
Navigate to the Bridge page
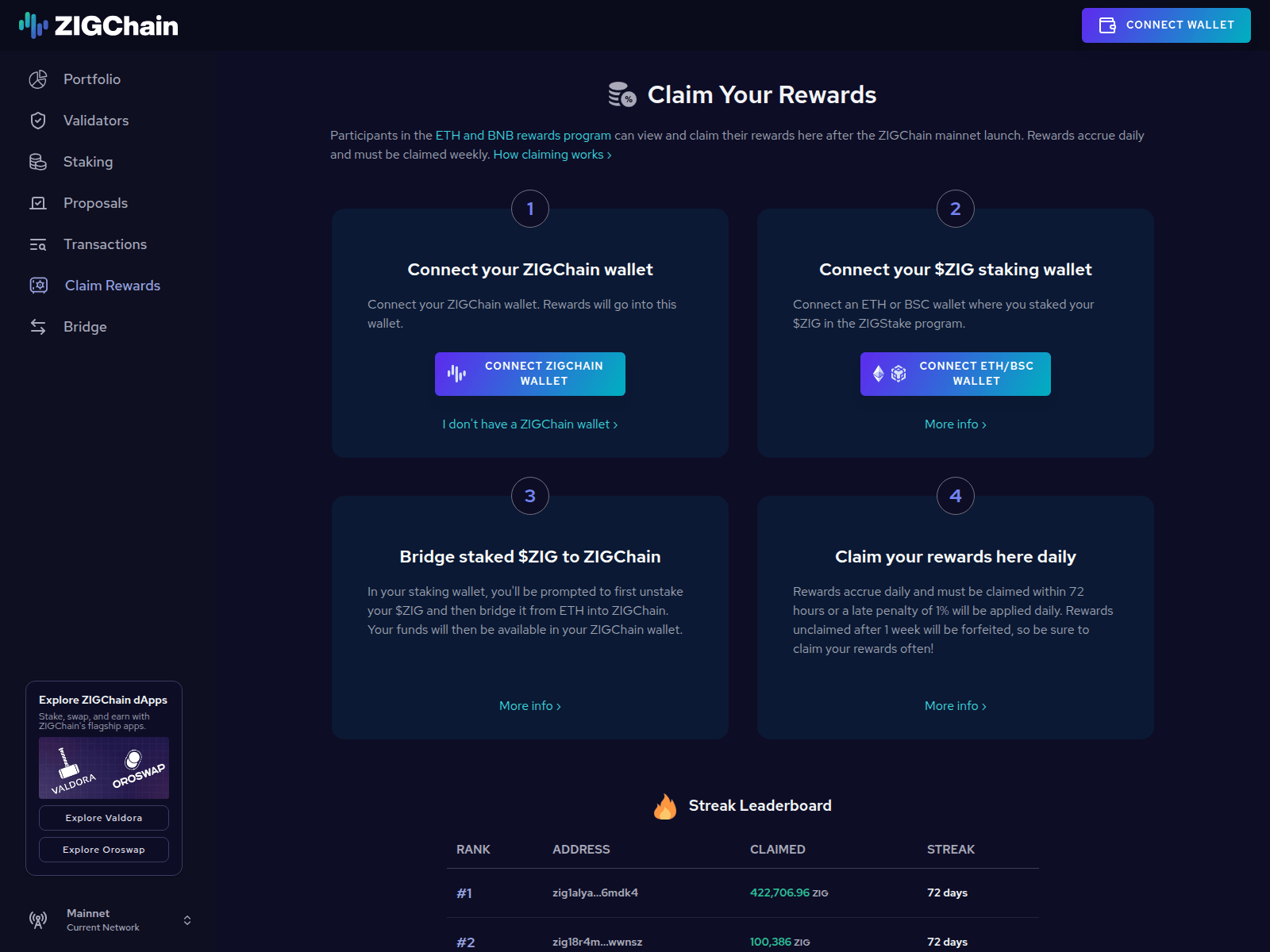click(84, 326)
